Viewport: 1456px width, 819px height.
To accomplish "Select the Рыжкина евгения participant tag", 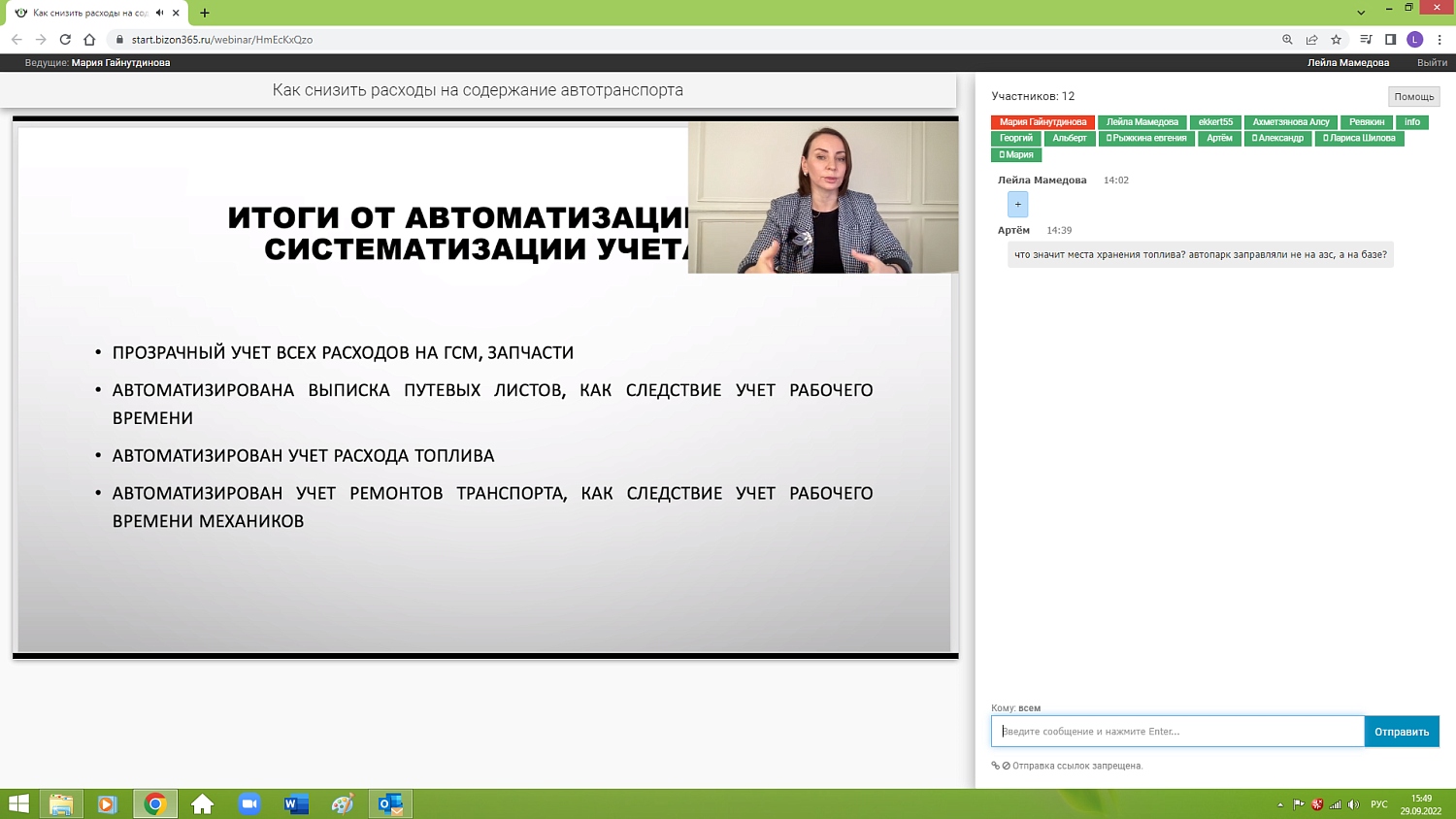I will point(1146,138).
